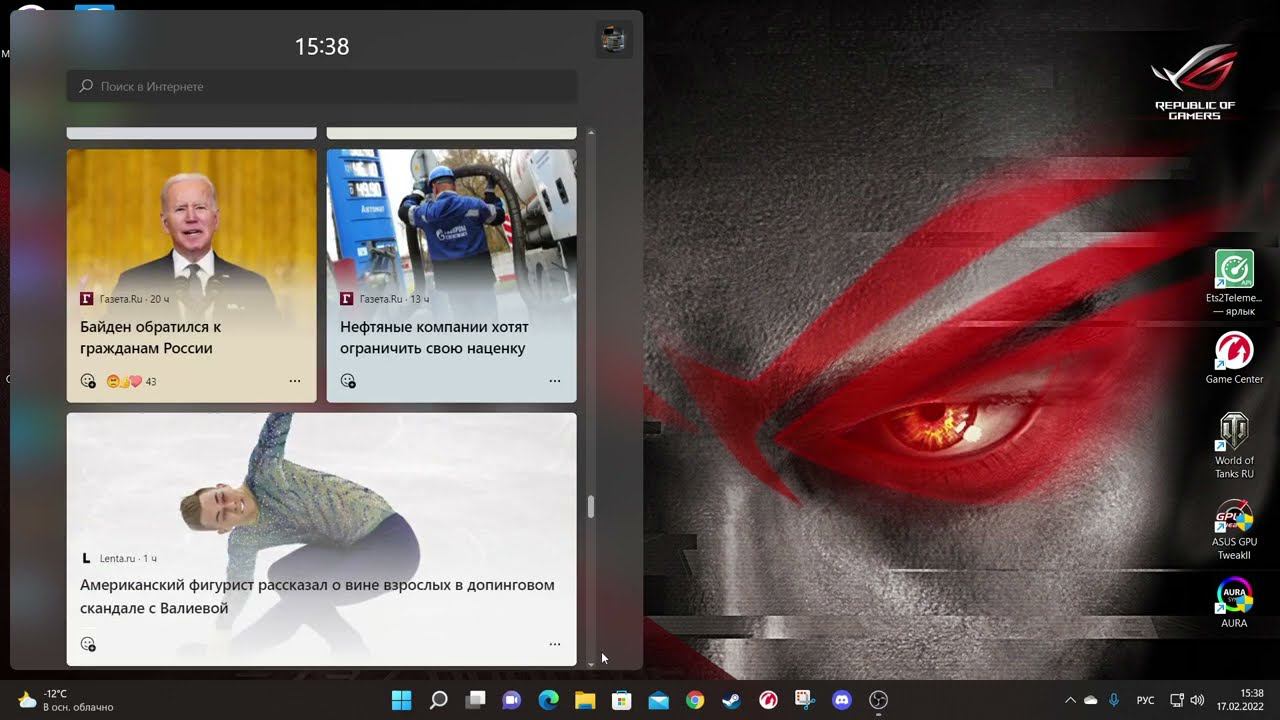Viewport: 1280px width, 720px height.
Task: Click the scrollbar down arrow in widgets
Action: click(x=591, y=663)
